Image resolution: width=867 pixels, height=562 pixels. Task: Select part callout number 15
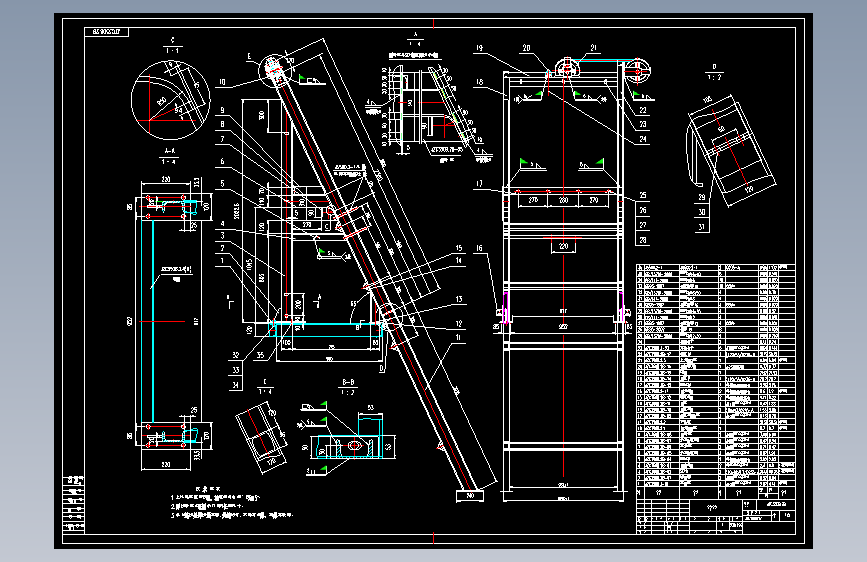click(458, 248)
